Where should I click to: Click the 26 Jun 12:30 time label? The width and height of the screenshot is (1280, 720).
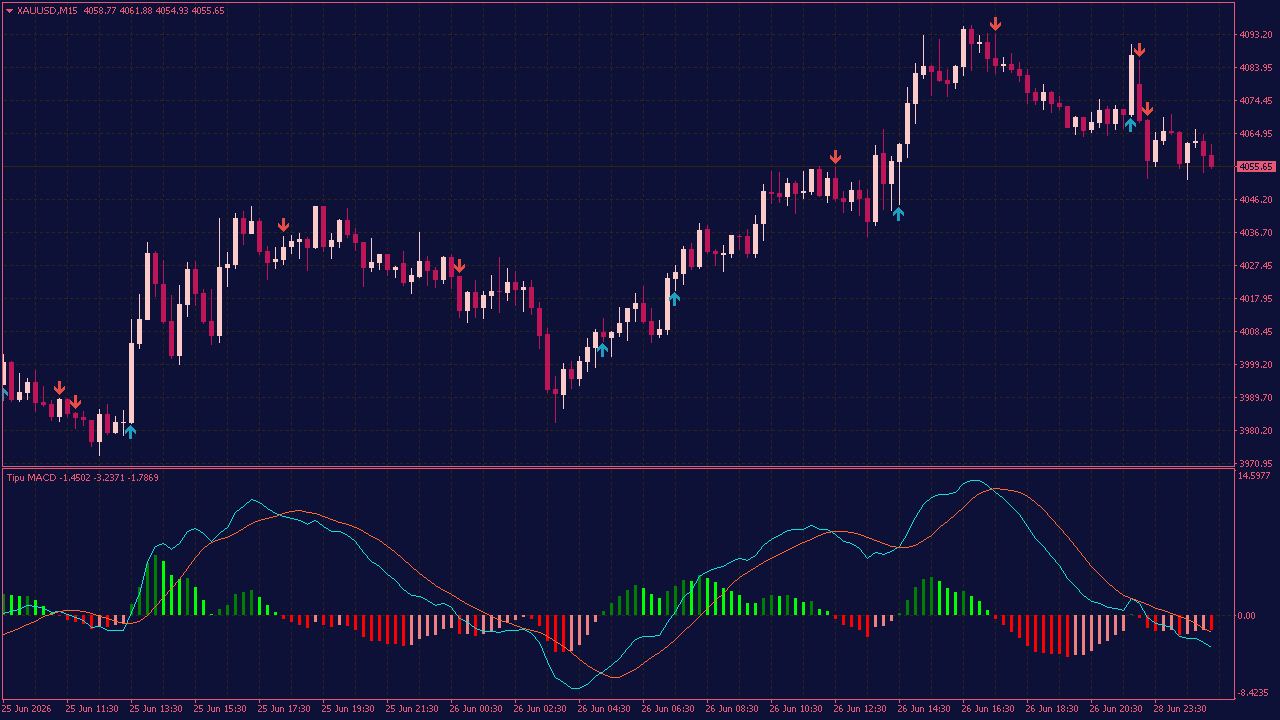tap(860, 709)
